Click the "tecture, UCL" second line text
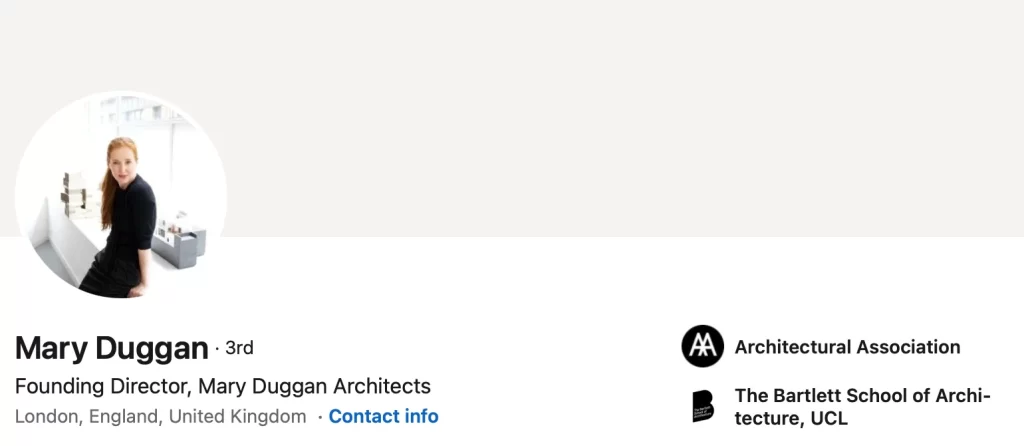The image size is (1024, 446). pyautogui.click(x=791, y=418)
